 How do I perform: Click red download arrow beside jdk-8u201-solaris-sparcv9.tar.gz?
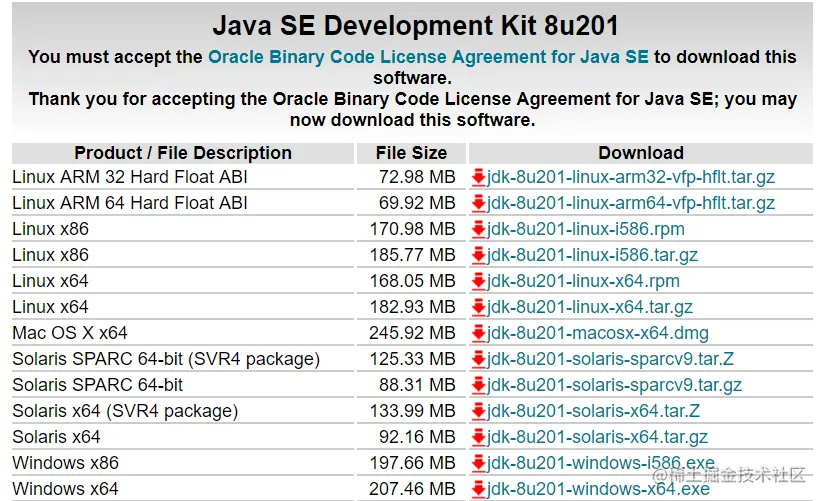(478, 385)
